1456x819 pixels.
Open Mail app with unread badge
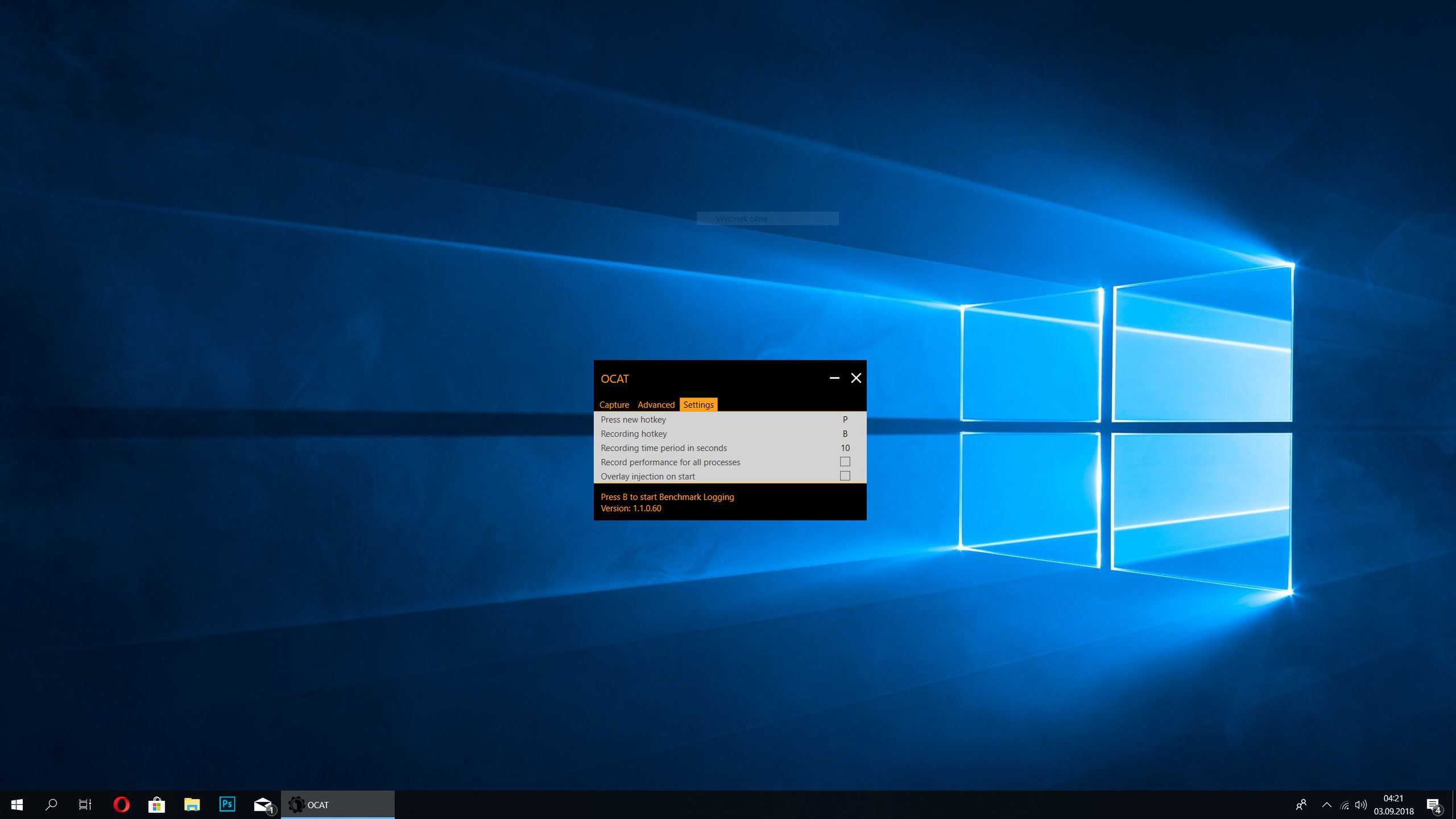263,805
